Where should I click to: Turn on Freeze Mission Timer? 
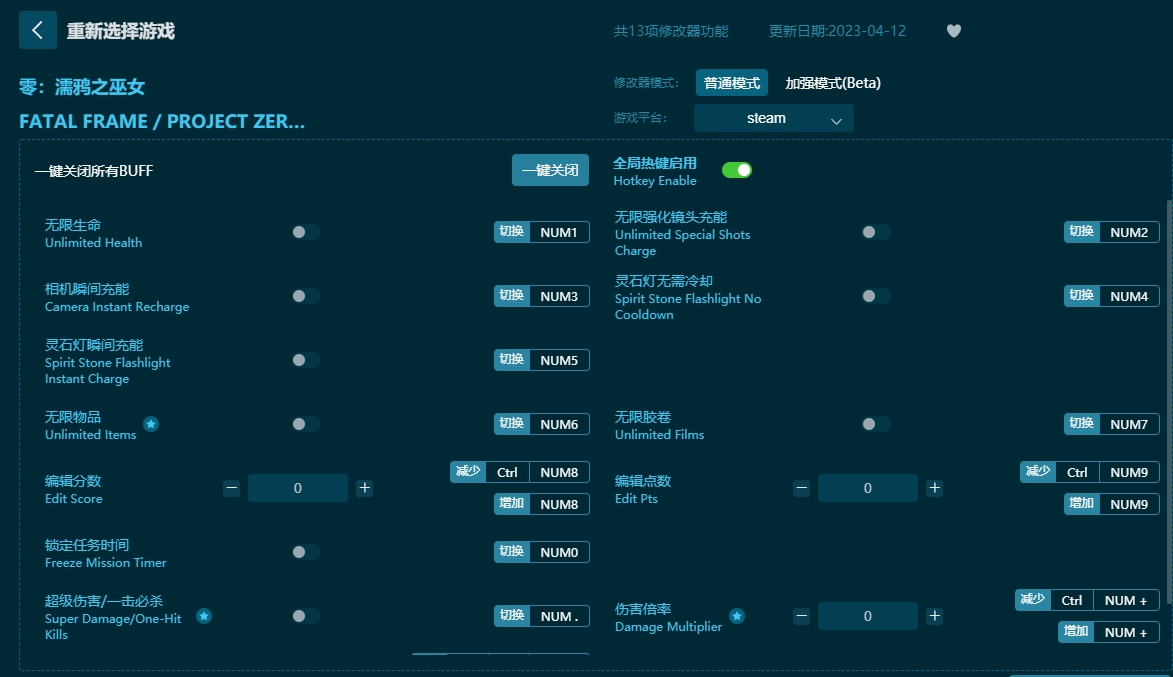coord(305,552)
